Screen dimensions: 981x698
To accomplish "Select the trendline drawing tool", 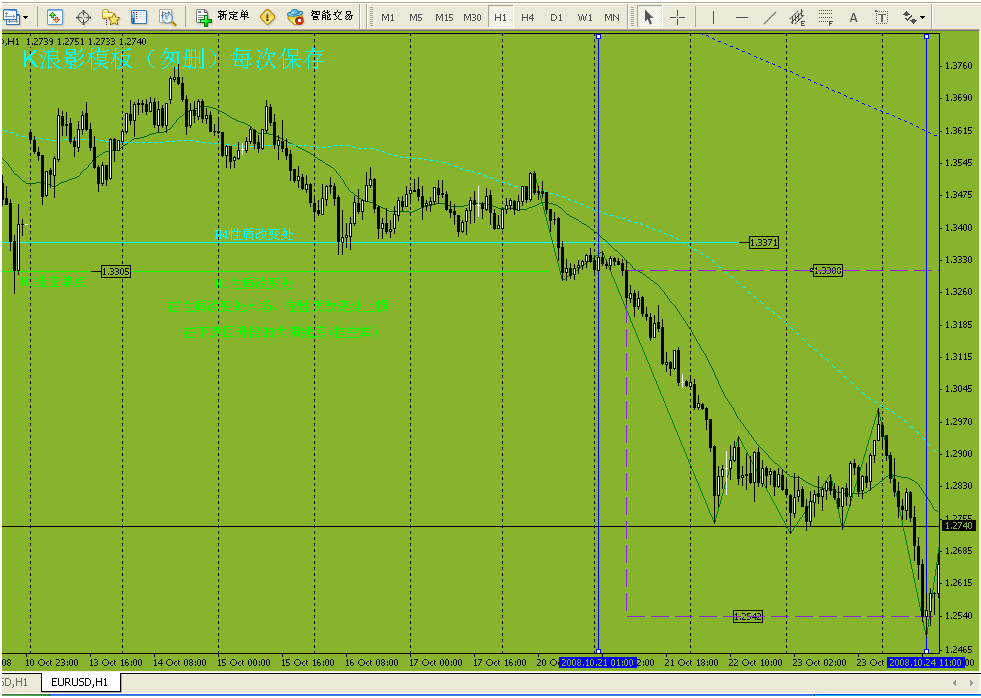I will 770,18.
